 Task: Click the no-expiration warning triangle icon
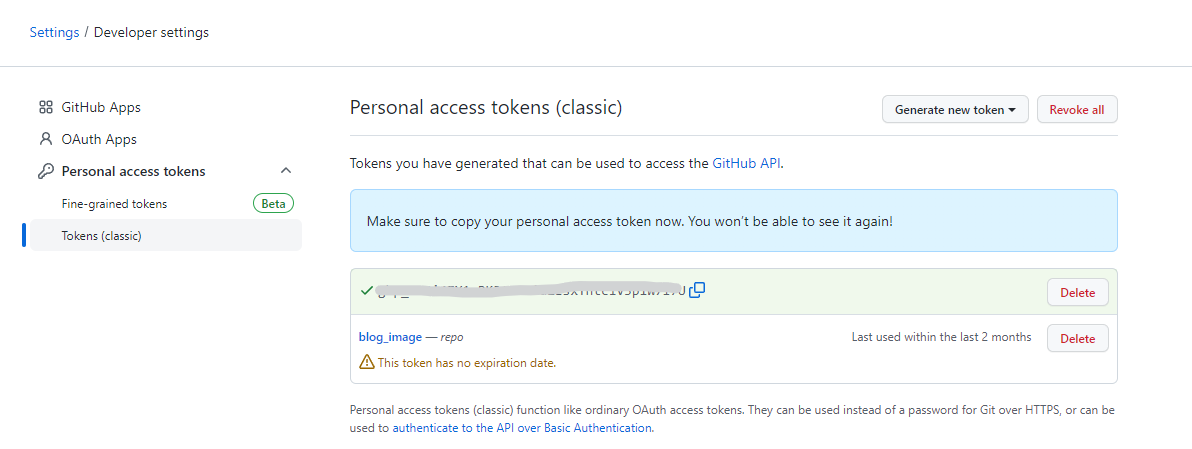point(366,362)
